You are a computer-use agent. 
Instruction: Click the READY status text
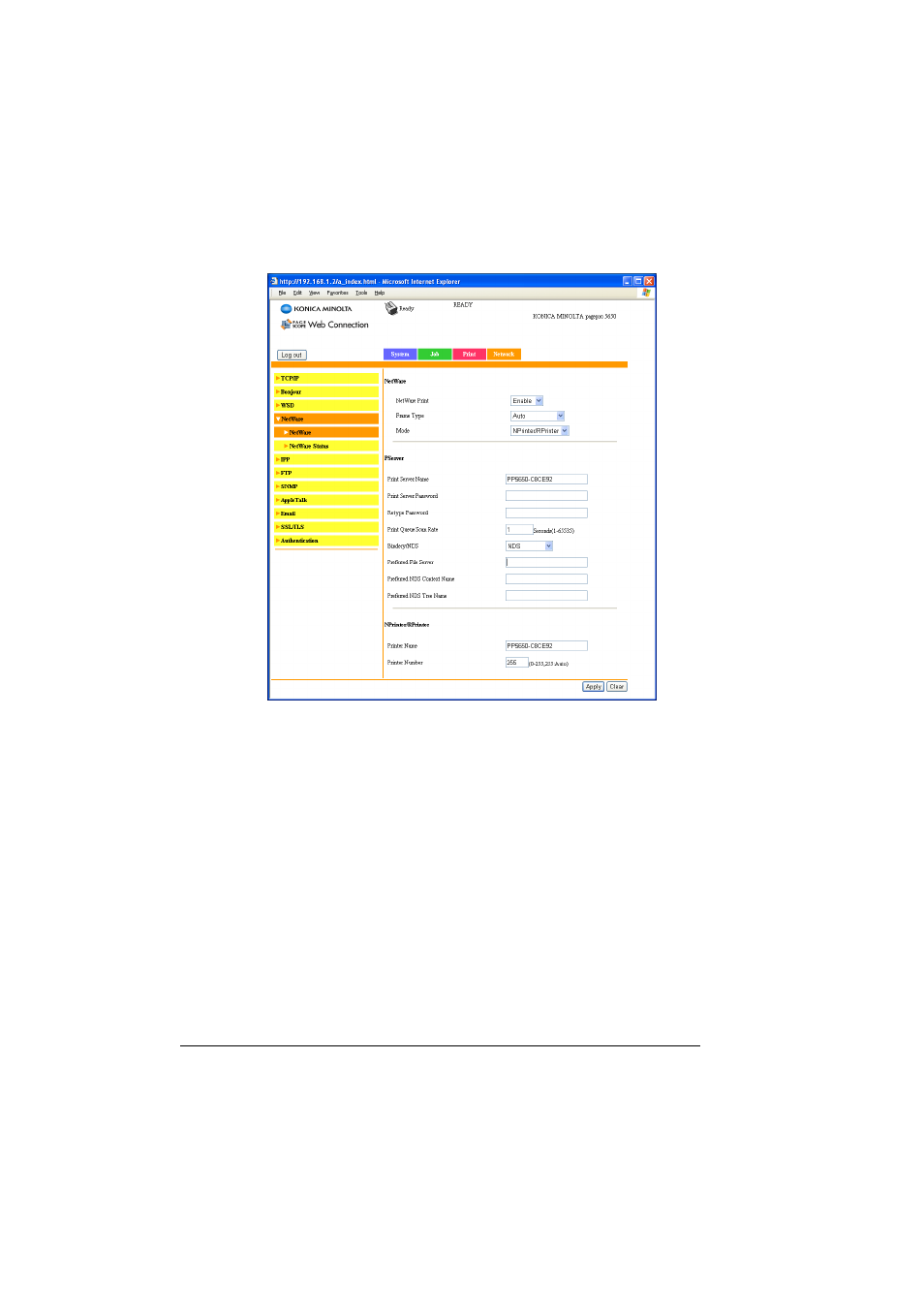[x=463, y=305]
